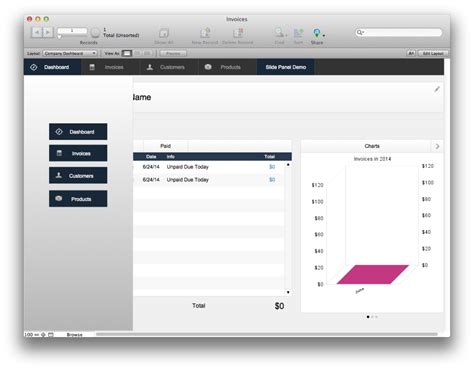This screenshot has width=474, height=370.
Task: Click the Delete Record toolbar icon
Action: 238,33
